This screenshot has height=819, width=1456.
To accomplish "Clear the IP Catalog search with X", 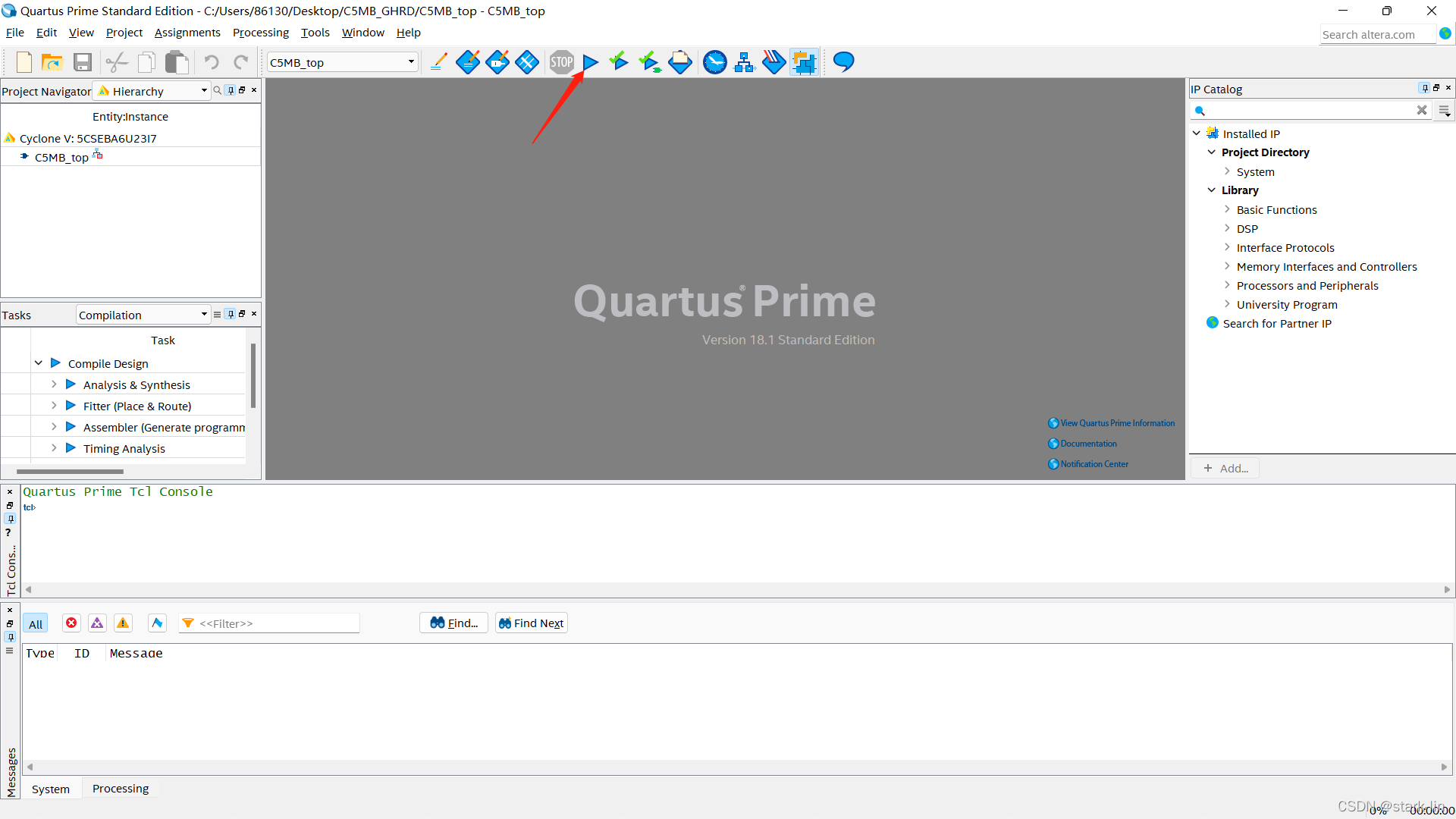I will (x=1422, y=111).
